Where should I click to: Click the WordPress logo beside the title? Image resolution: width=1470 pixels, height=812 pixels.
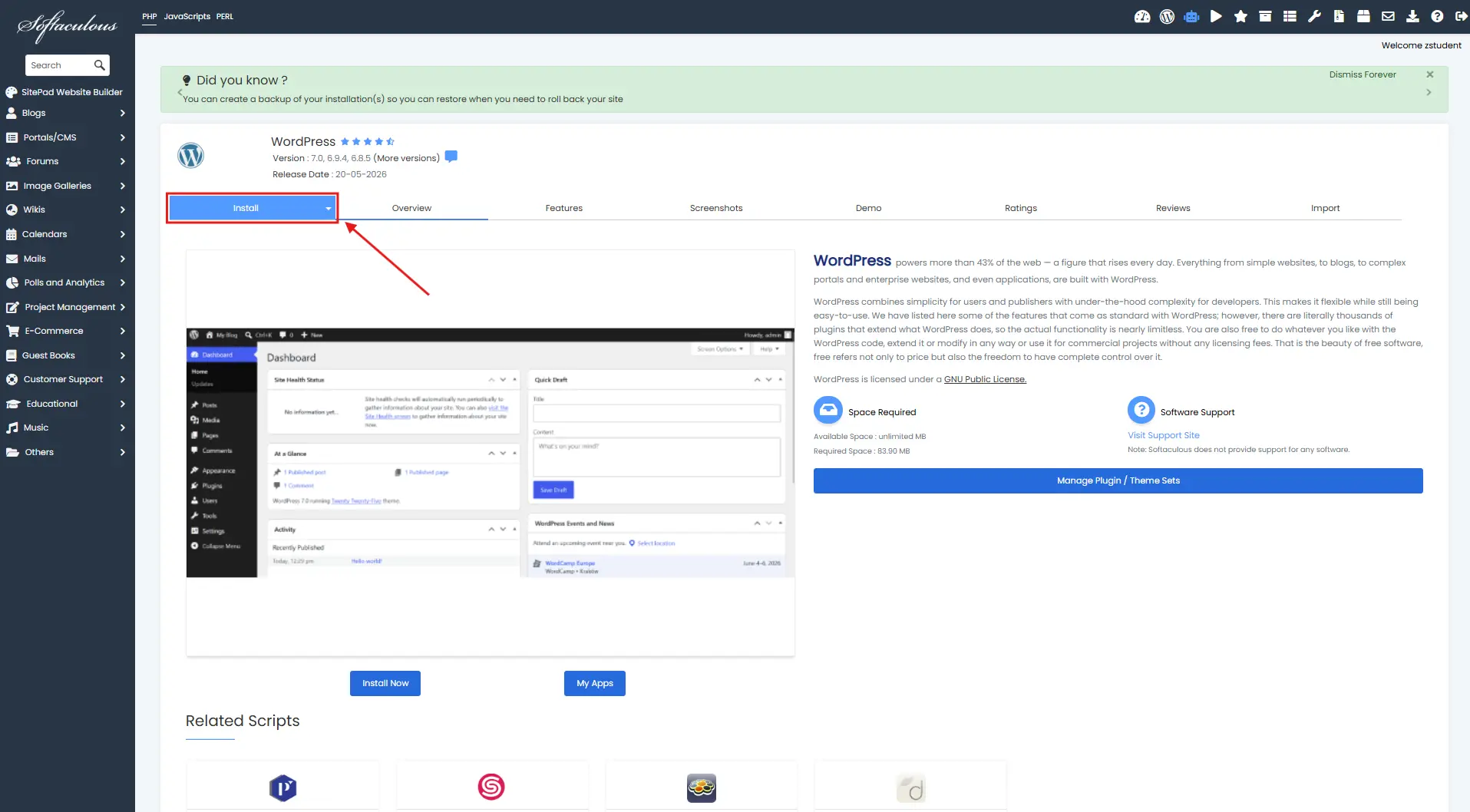pos(190,156)
